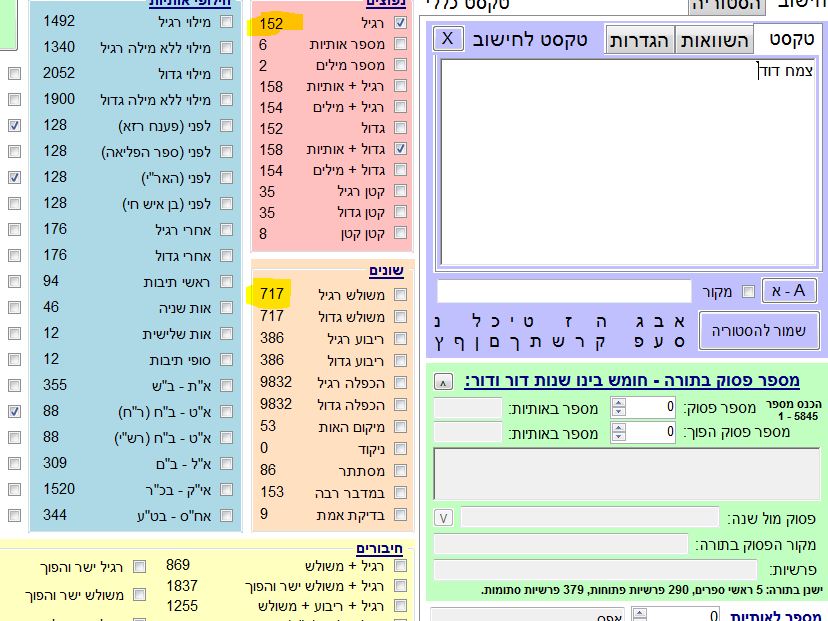This screenshot has width=828, height=621.
Task: Click the X button to clear the text
Action: tap(448, 39)
